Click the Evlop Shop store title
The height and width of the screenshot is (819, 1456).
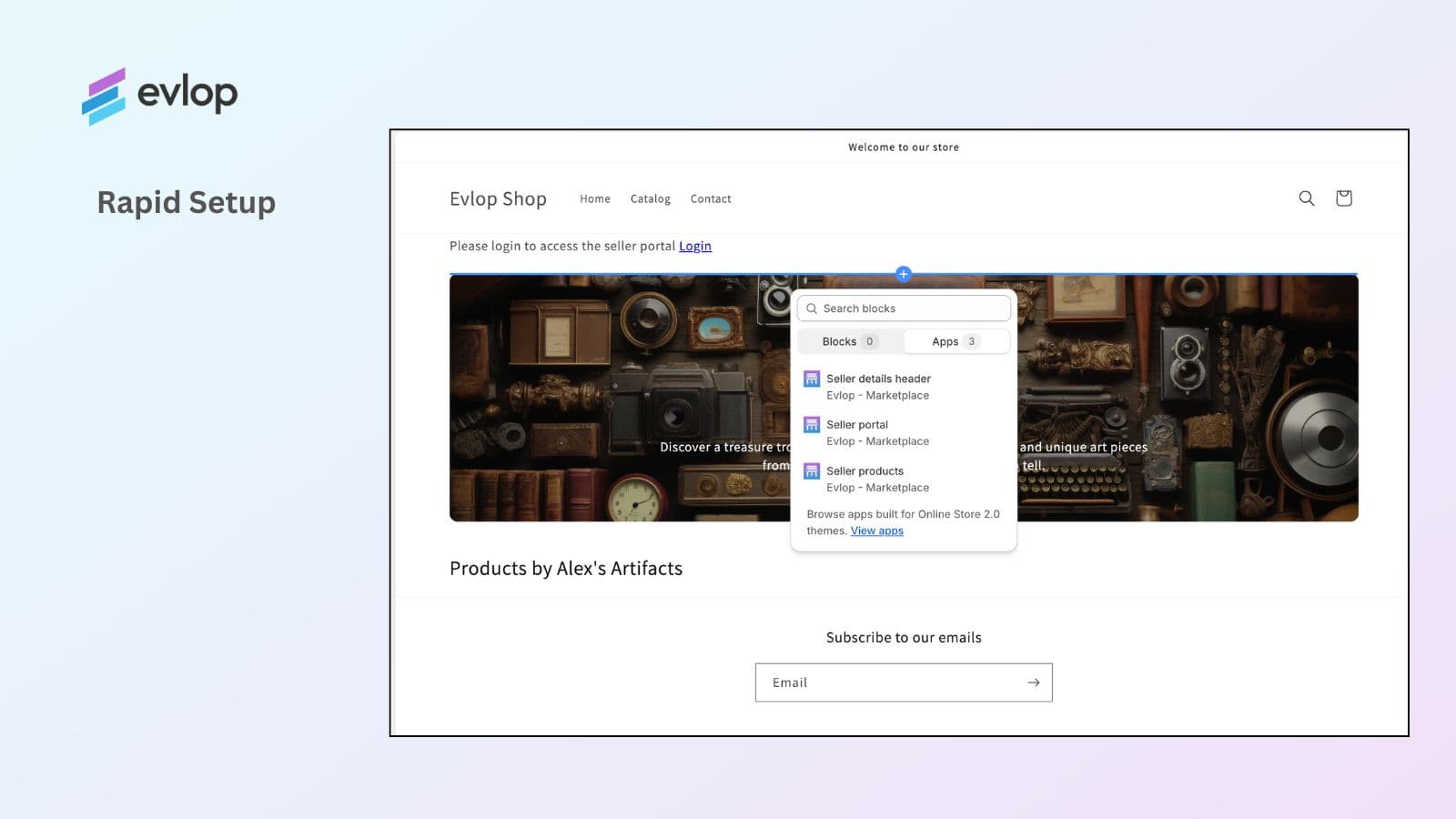click(x=498, y=199)
